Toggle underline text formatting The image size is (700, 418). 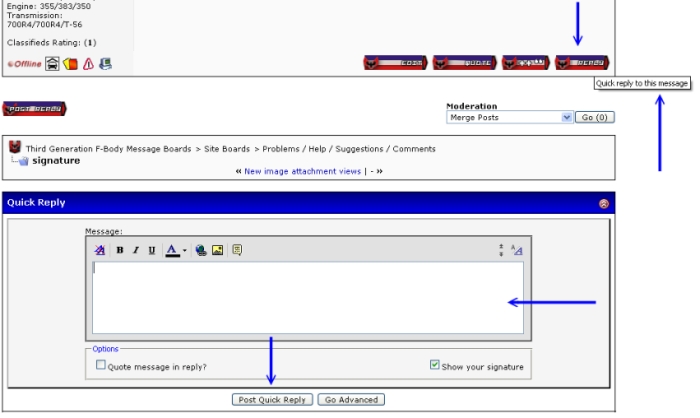click(x=149, y=251)
